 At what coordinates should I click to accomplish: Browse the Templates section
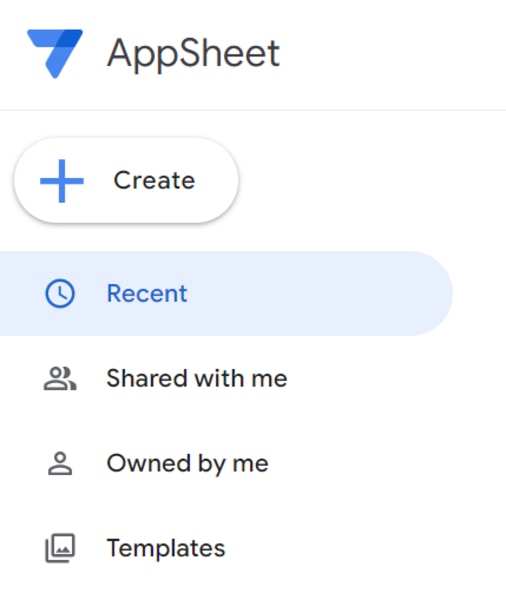tap(226, 548)
